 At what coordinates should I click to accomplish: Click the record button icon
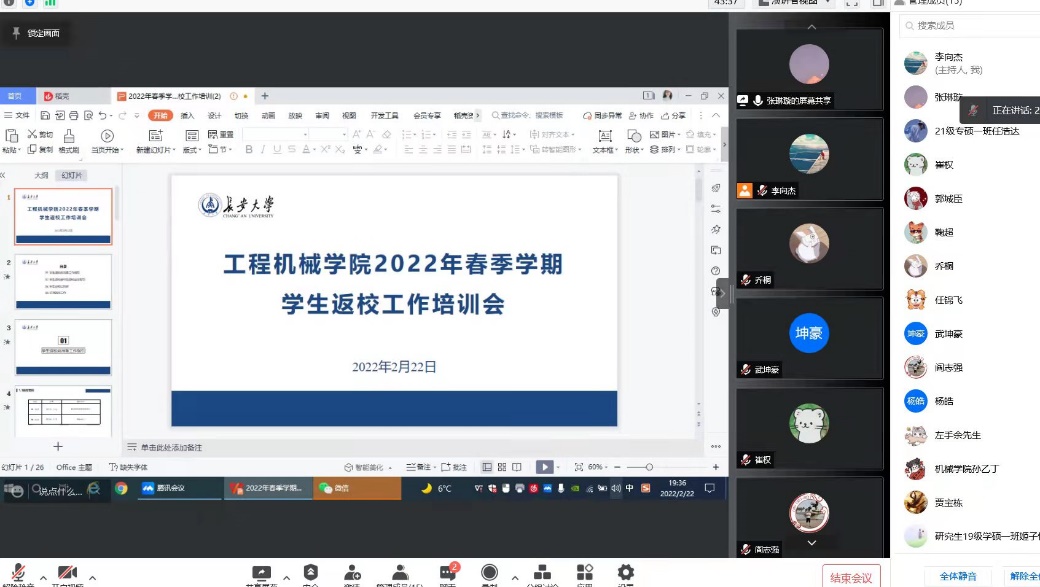(489, 573)
